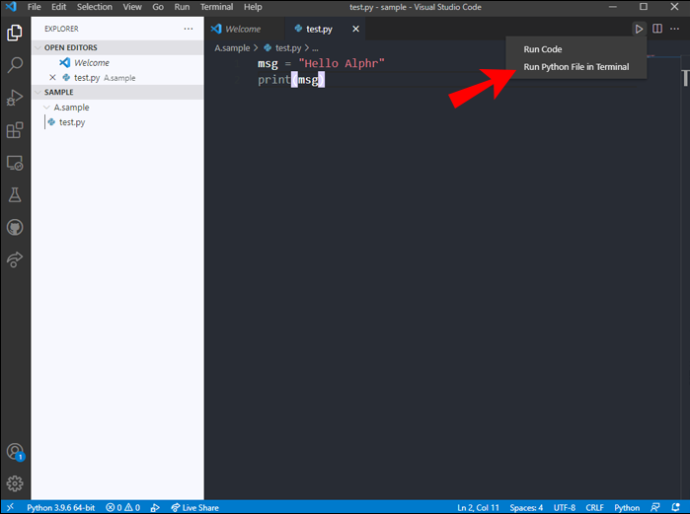The width and height of the screenshot is (690, 514).
Task: Switch to the Welcome tab
Action: 243,29
